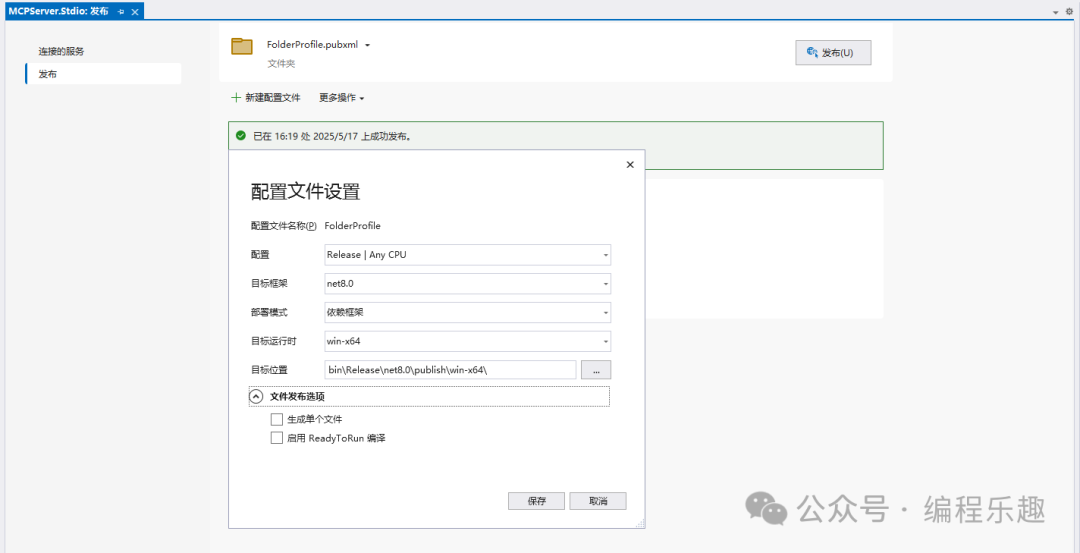The width and height of the screenshot is (1080, 553).
Task: Click the FolderProfile profile name text
Action: pos(352,225)
